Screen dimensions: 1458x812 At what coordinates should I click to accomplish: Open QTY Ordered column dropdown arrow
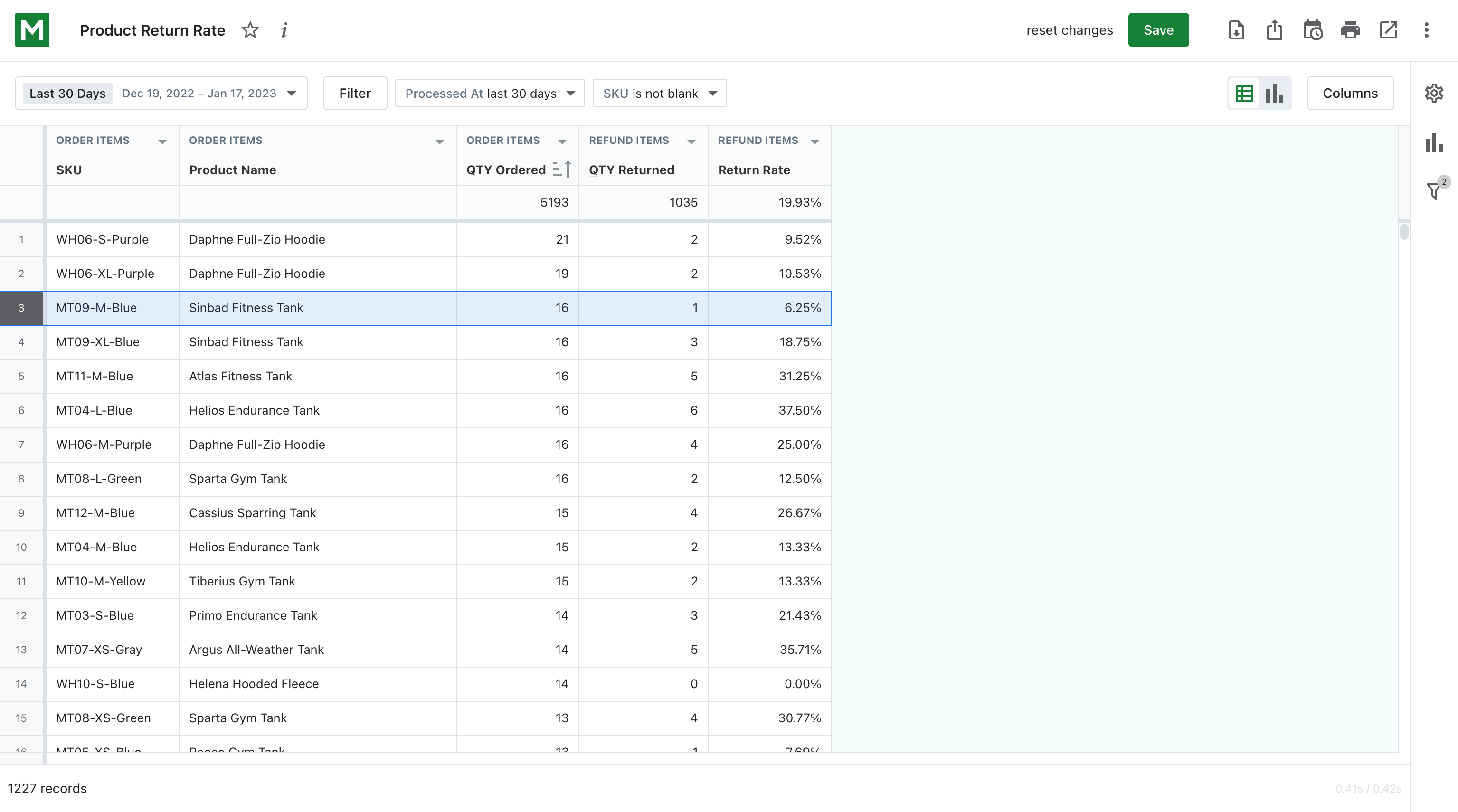point(562,142)
